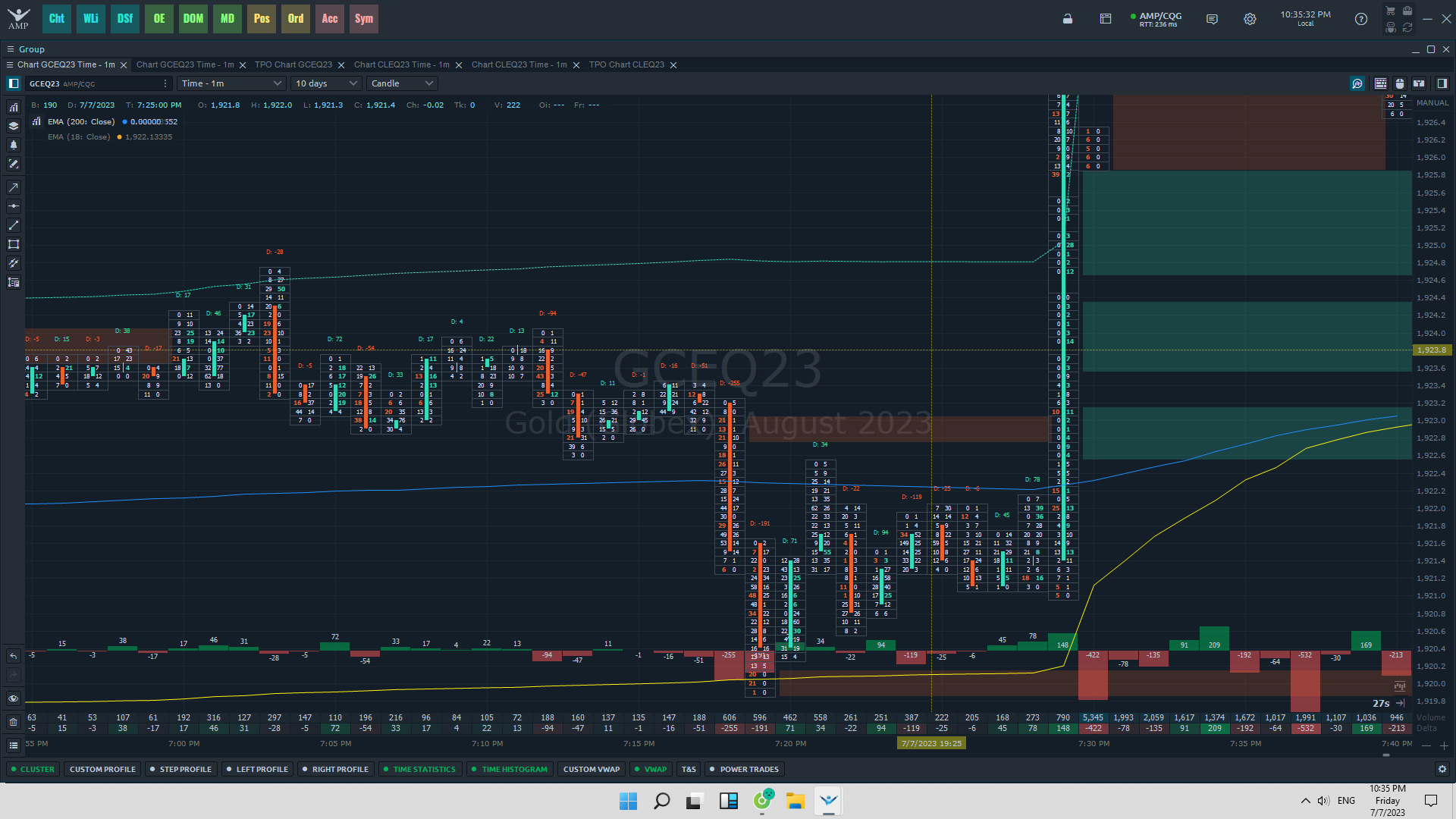Open the CUSTOM PROFILE option
This screenshot has width=1456, height=819.
coord(102,769)
